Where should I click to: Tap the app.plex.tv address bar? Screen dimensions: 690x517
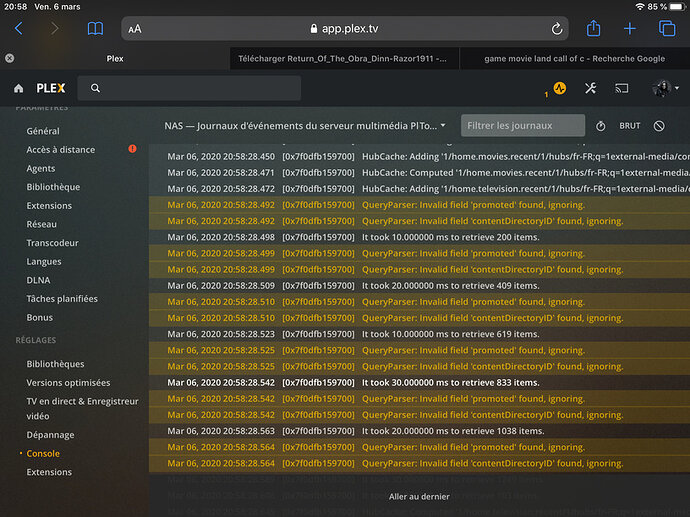tap(345, 29)
